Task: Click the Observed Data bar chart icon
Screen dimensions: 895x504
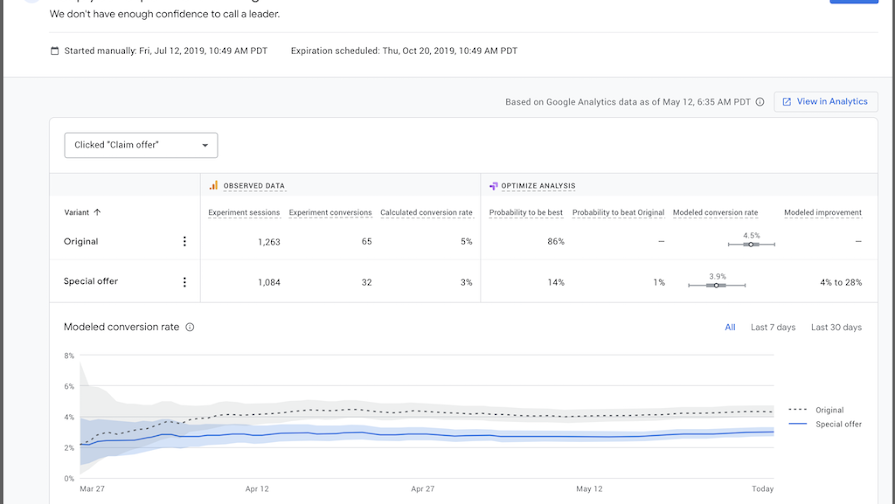Action: 213,185
